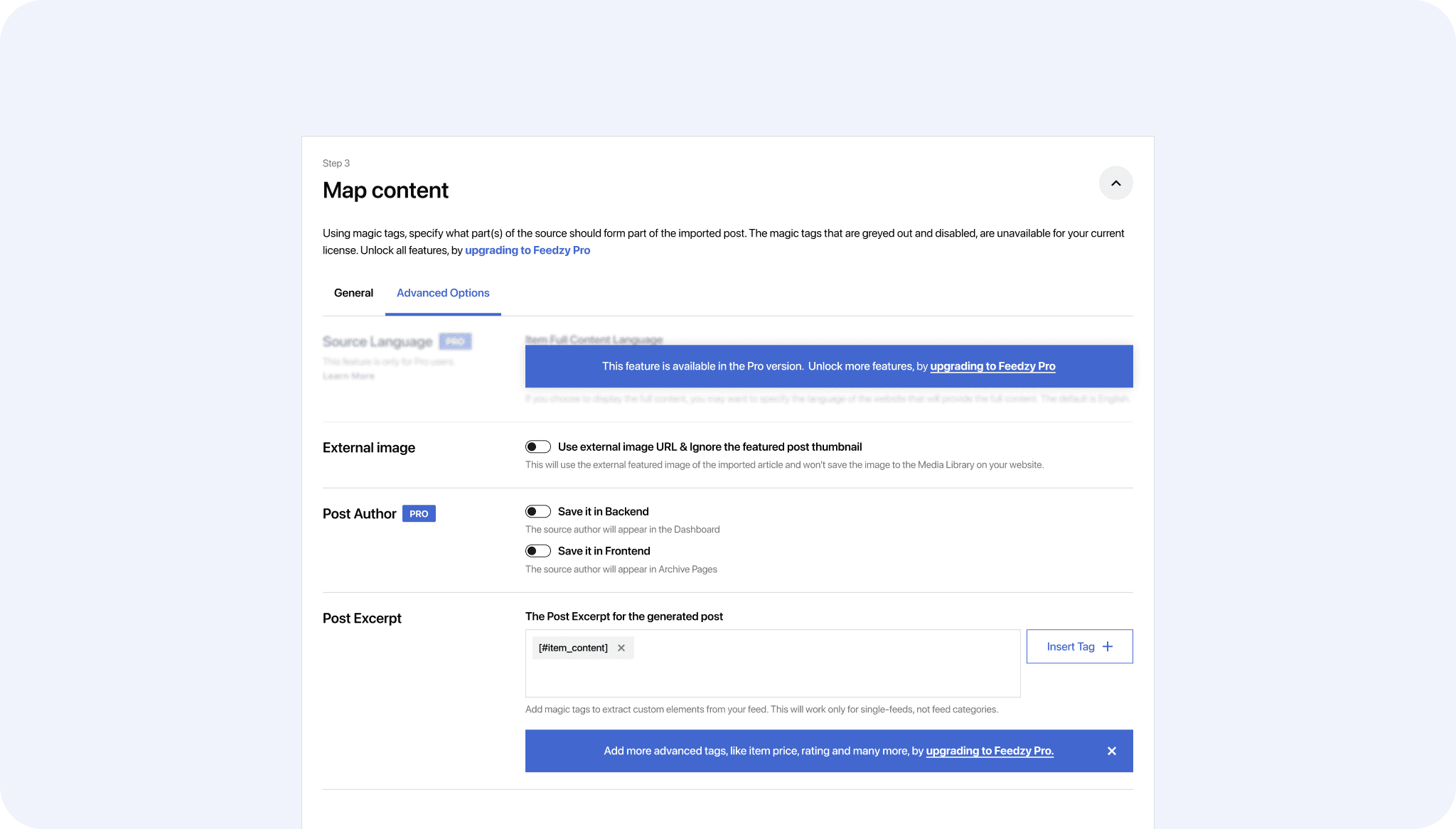Open upgrading to Feedzy Pro link in description

pyautogui.click(x=527, y=250)
